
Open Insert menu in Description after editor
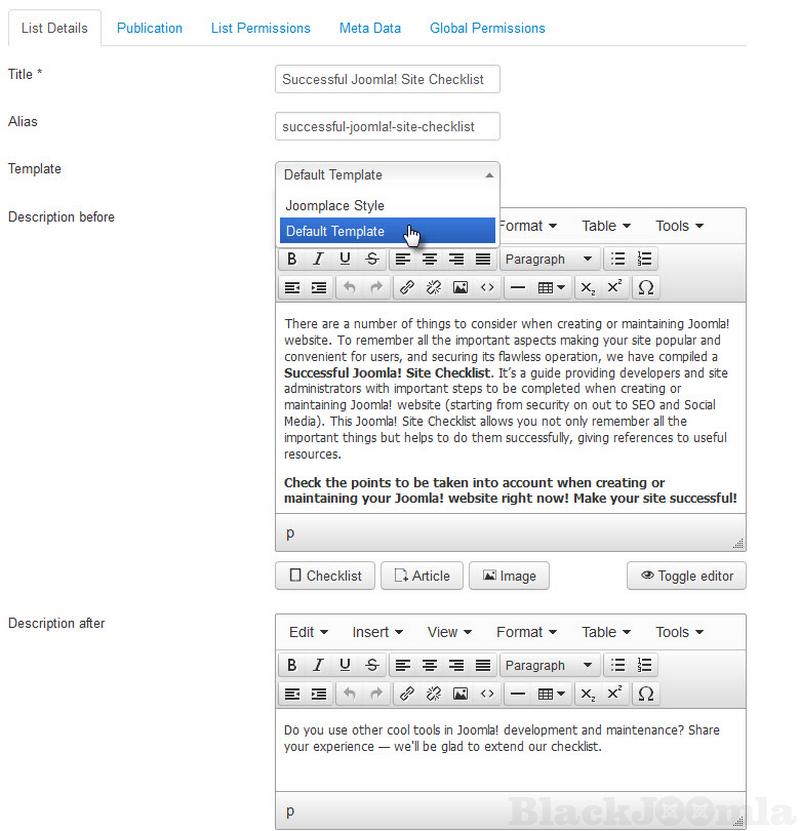[377, 632]
